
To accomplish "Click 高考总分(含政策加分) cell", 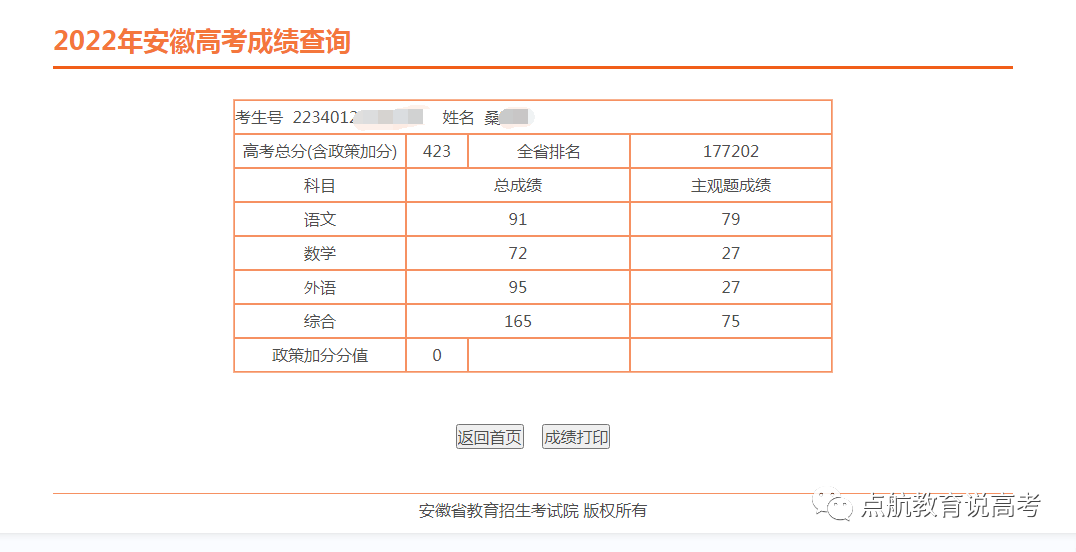I will pos(320,151).
